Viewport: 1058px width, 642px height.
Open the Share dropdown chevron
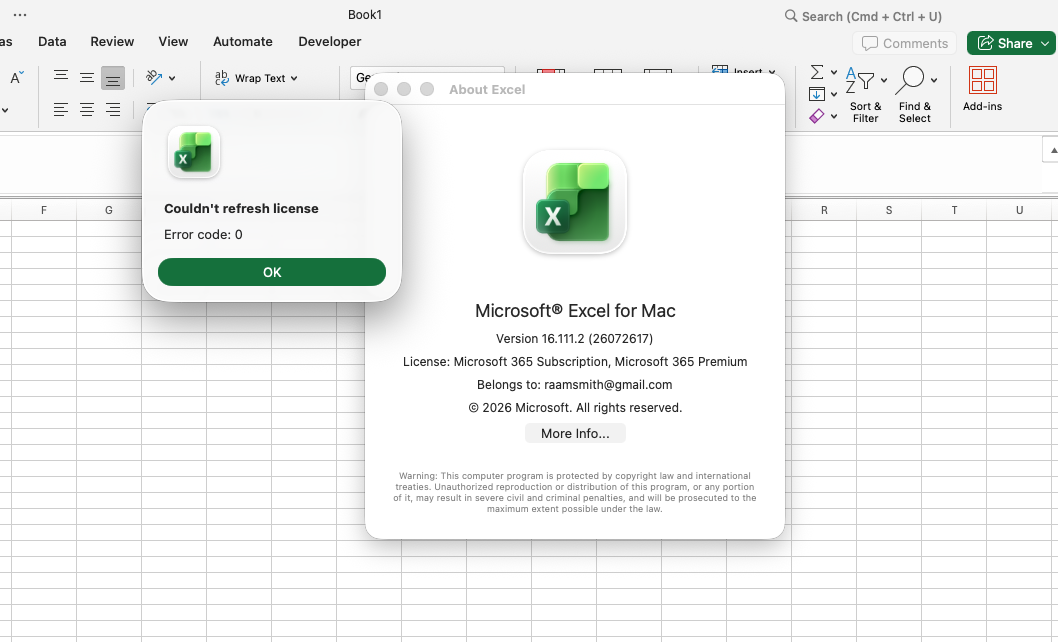tap(1045, 43)
